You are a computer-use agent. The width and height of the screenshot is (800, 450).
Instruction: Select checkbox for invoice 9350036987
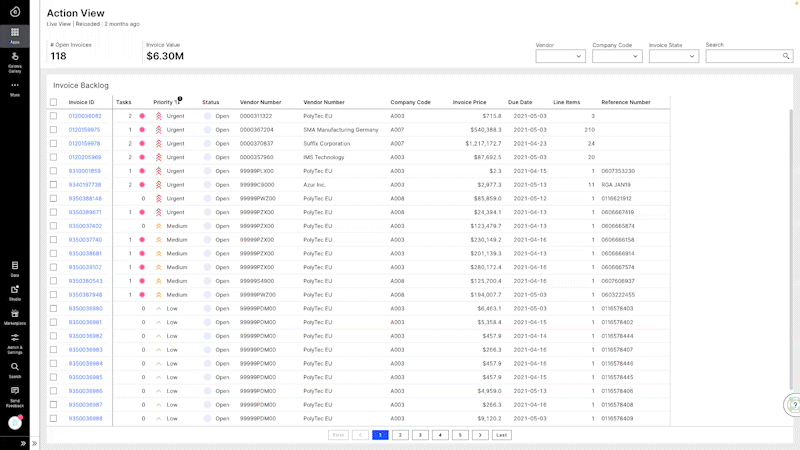[54, 405]
